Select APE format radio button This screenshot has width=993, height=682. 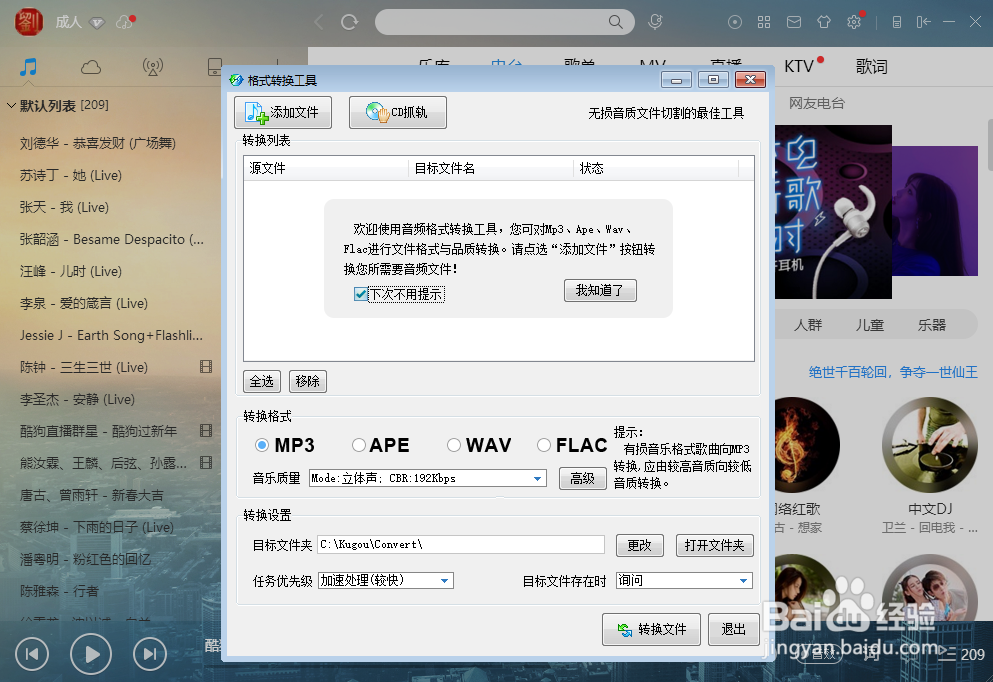(358, 445)
